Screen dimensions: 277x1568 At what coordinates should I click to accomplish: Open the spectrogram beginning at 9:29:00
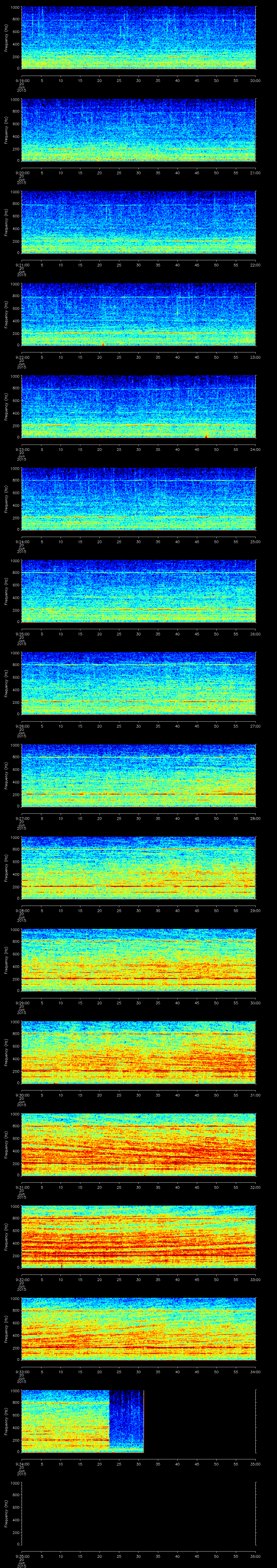(x=139, y=960)
